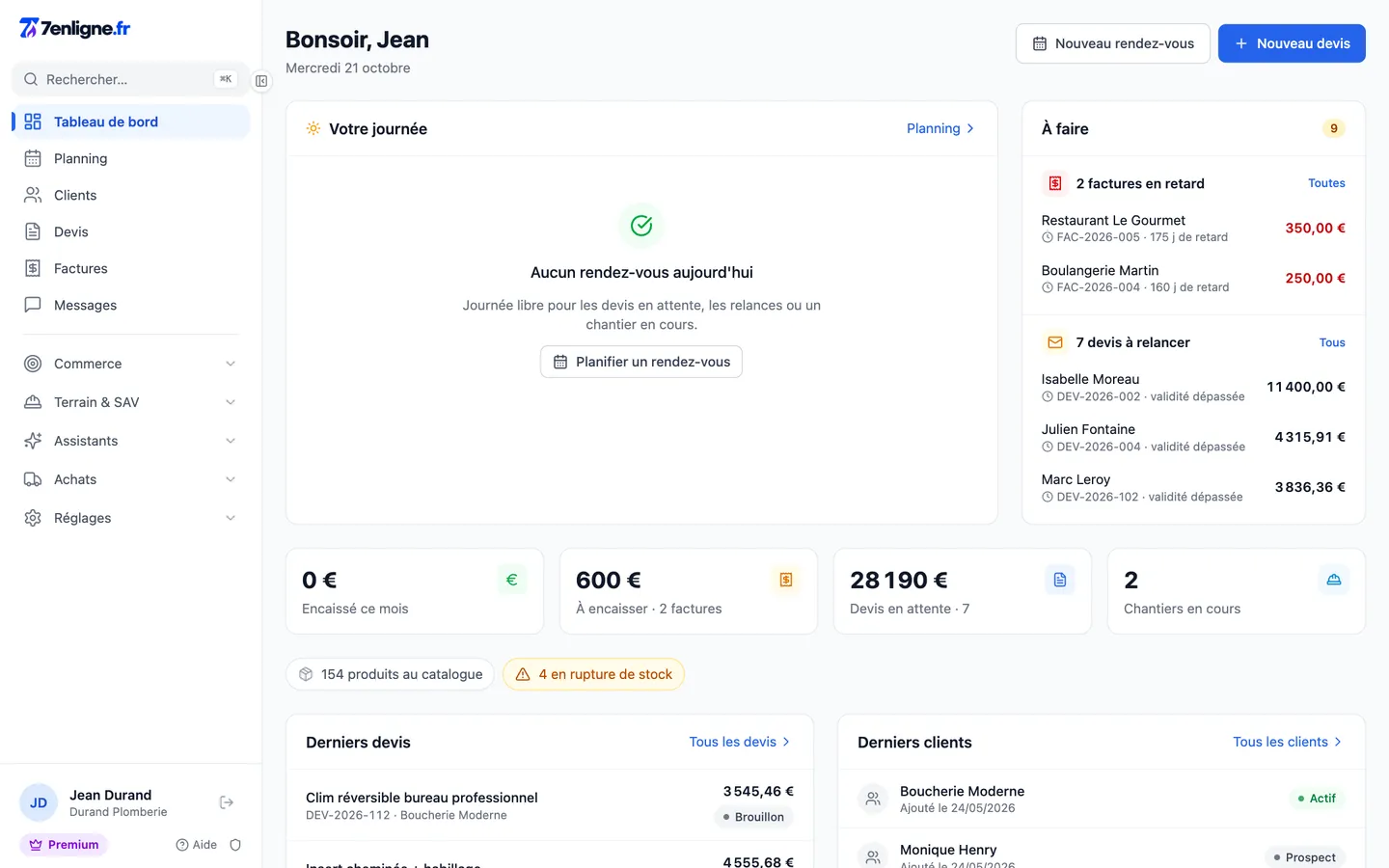This screenshot has width=1389, height=868.
Task: Click Planifier un rendez-vous
Action: (641, 362)
